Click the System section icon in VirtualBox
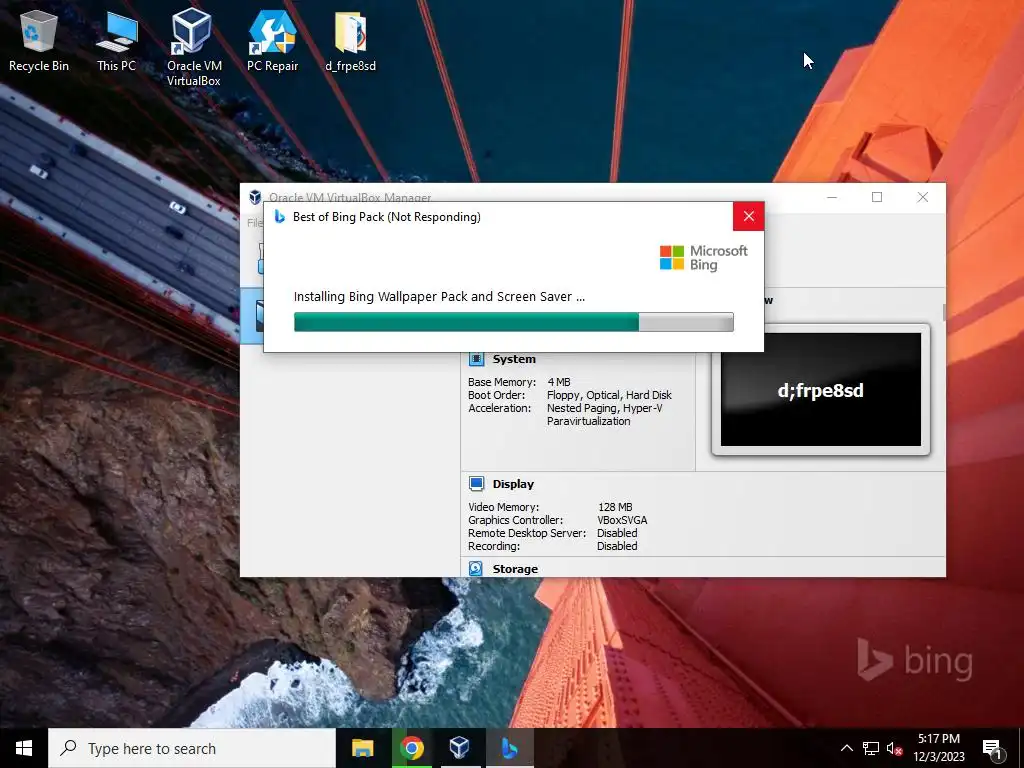1024x768 pixels. pyautogui.click(x=476, y=359)
